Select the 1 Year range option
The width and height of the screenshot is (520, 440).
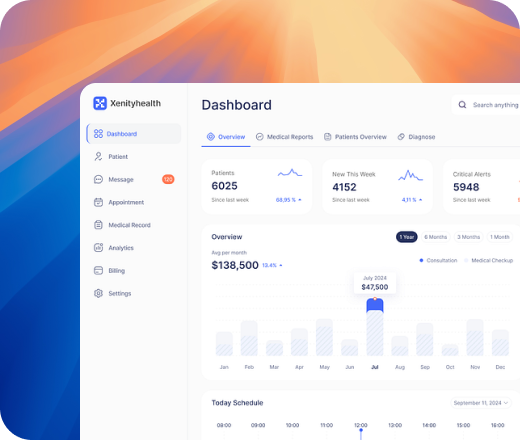pos(407,237)
